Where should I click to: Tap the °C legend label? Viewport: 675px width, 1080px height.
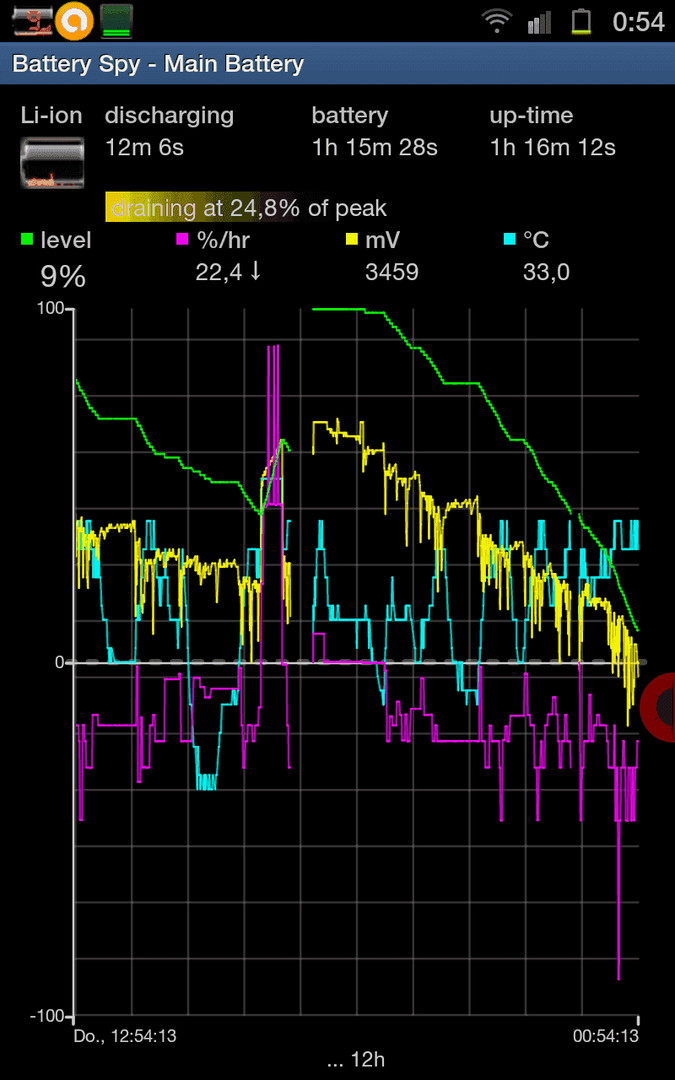[536, 239]
